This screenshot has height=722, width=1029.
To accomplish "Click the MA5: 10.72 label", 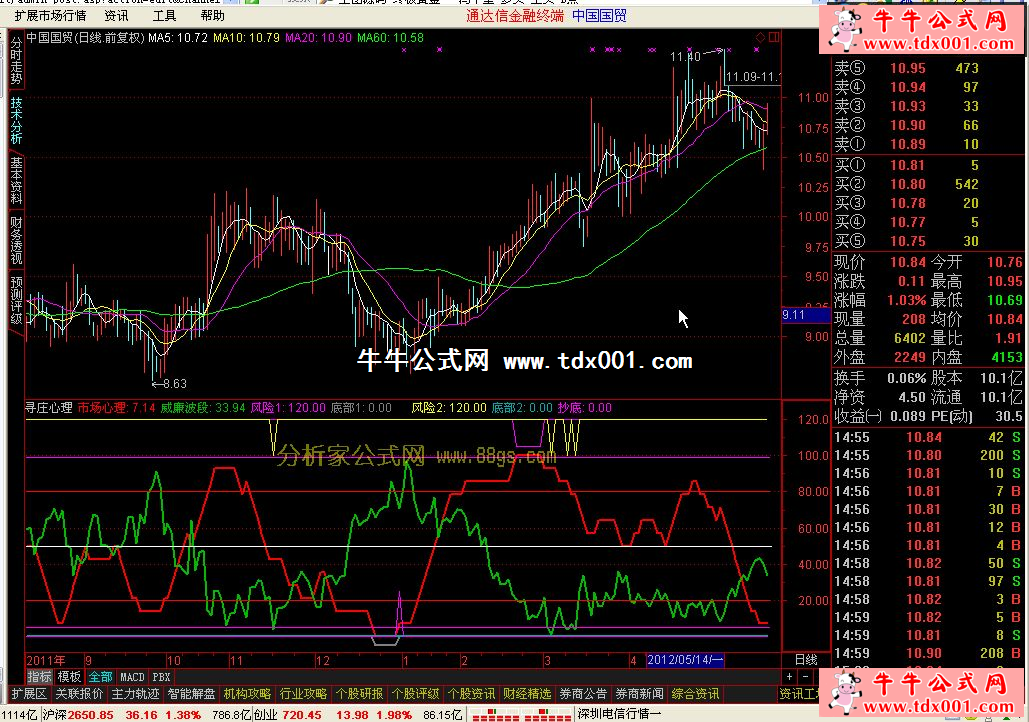I will click(178, 38).
